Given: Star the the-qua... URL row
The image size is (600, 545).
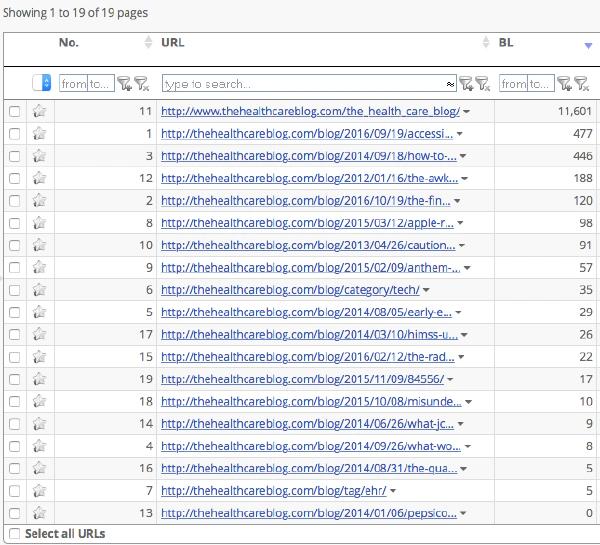Looking at the screenshot, I should tap(39, 468).
